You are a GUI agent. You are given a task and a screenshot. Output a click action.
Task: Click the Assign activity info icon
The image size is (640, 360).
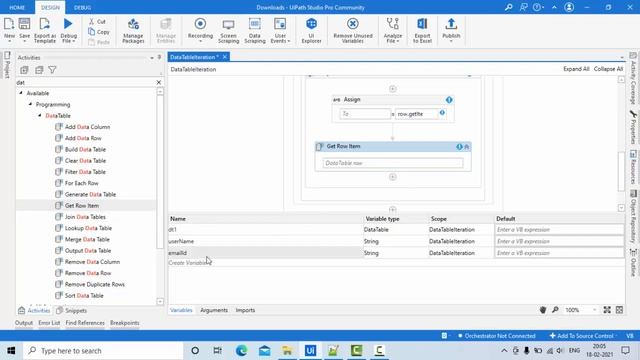(x=449, y=100)
